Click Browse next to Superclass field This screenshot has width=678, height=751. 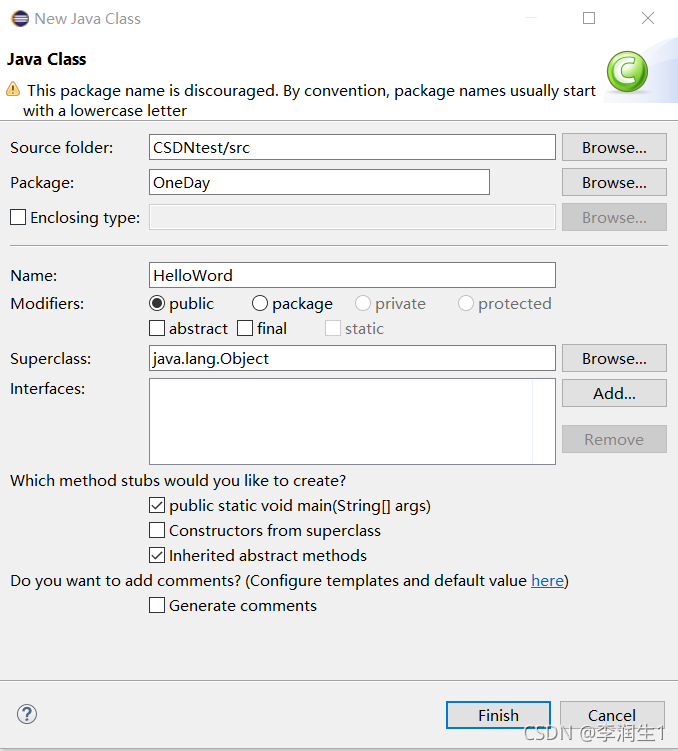(614, 358)
